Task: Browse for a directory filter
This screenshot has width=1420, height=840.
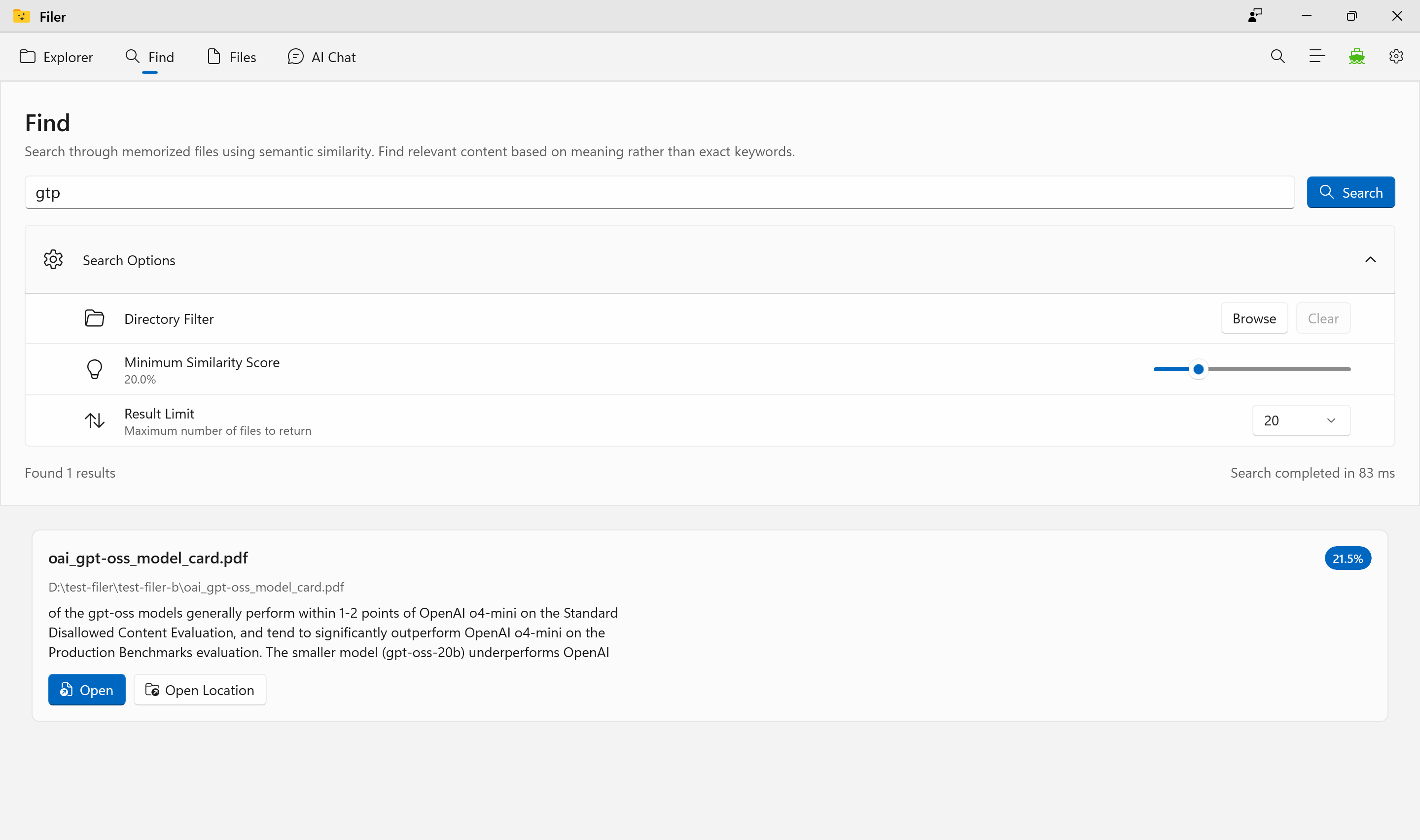Action: [1254, 318]
